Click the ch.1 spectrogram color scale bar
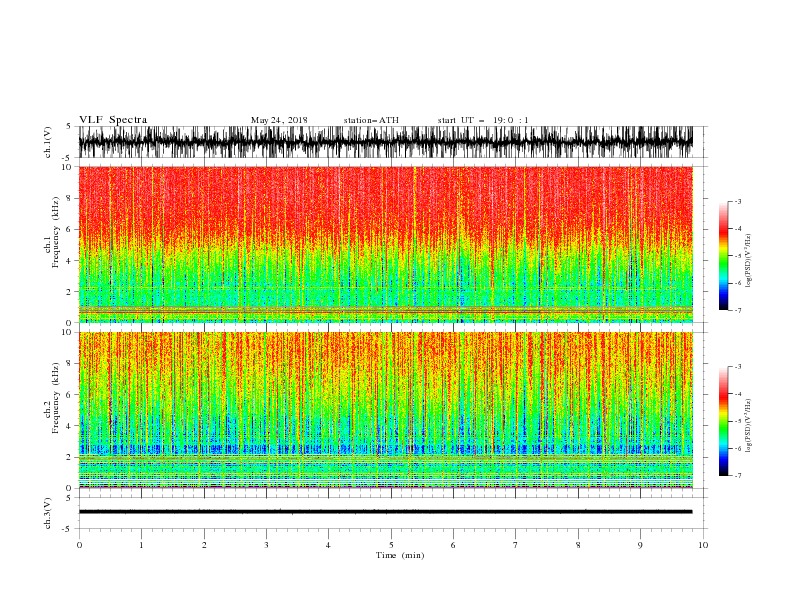 click(x=723, y=256)
